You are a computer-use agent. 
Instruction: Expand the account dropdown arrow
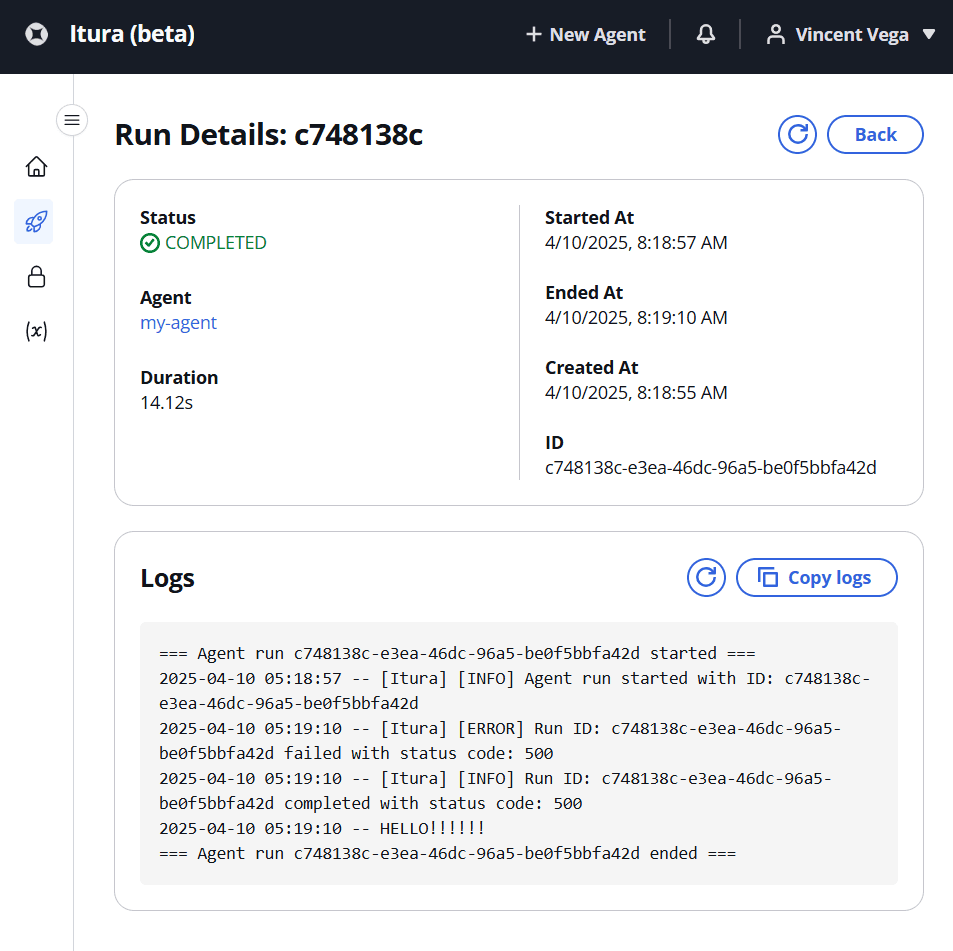click(x=929, y=34)
